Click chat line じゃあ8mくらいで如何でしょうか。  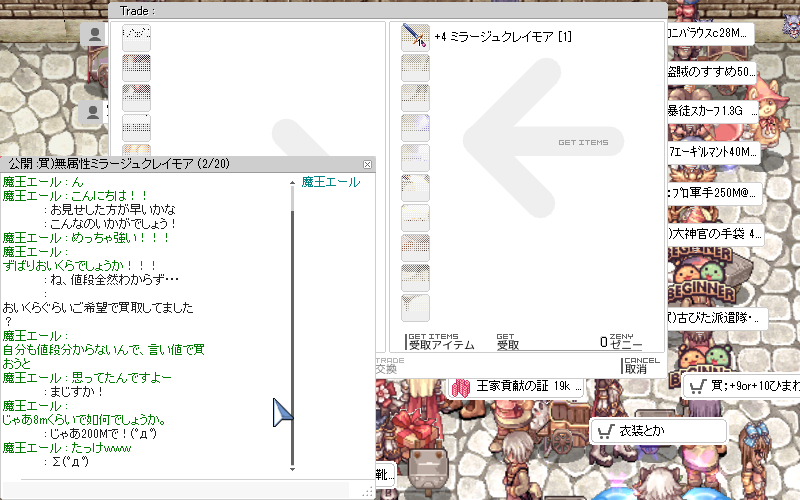[x=84, y=420]
